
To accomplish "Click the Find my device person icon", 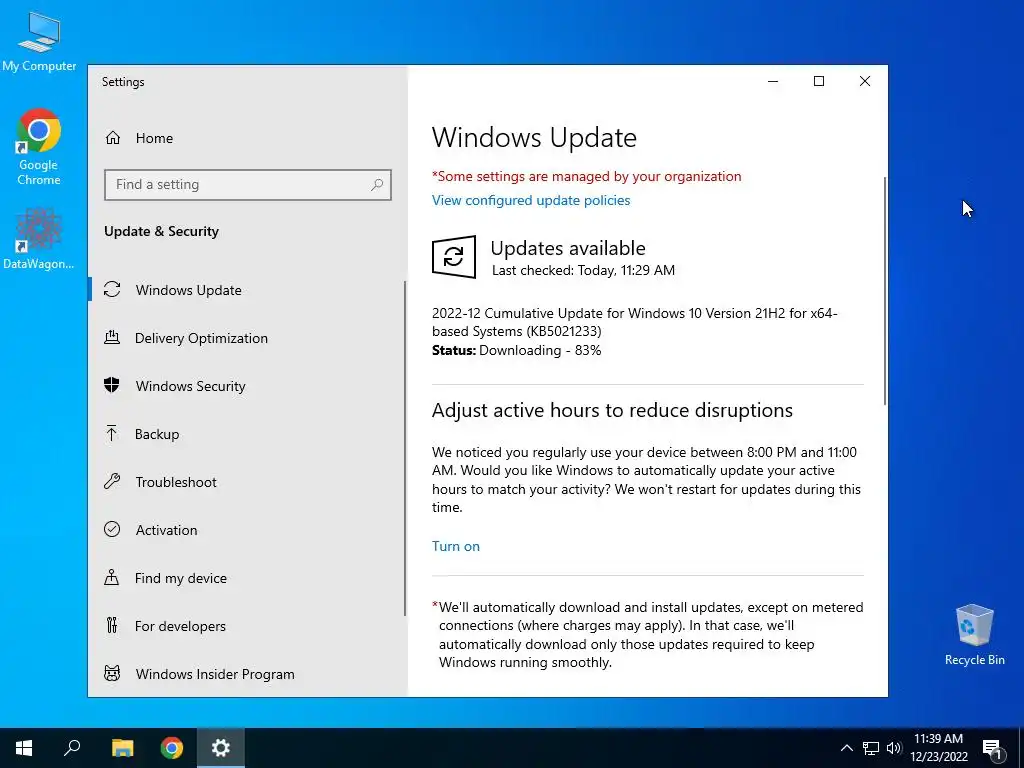I will coord(112,577).
